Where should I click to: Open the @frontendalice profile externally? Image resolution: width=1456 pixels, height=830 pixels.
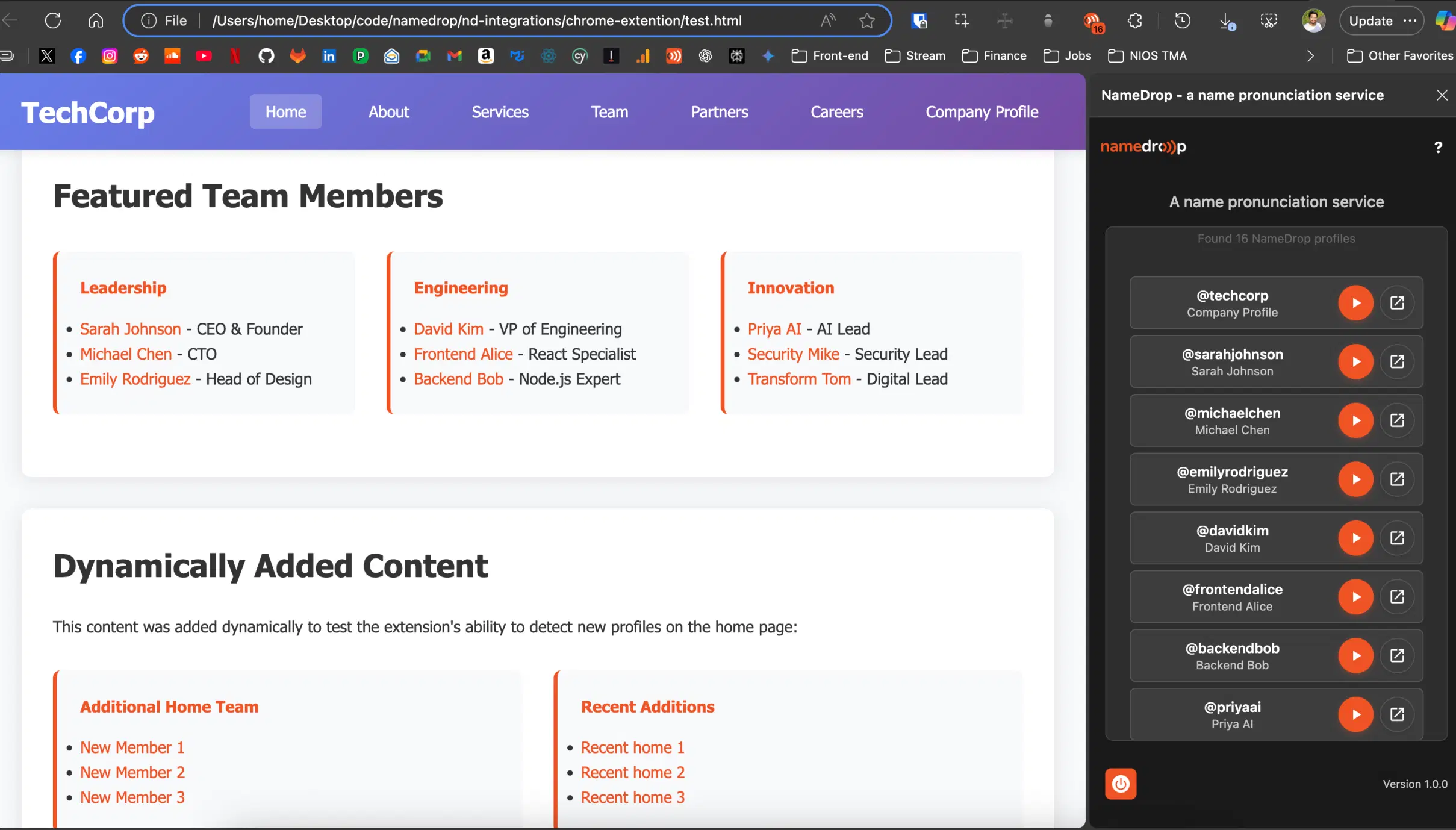click(1397, 597)
